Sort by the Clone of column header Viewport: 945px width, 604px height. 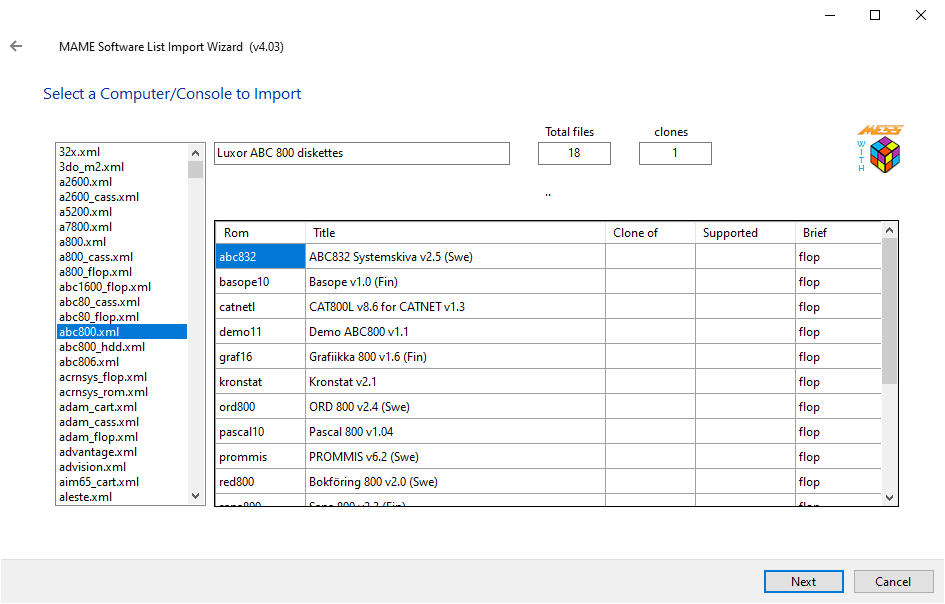pyautogui.click(x=650, y=233)
